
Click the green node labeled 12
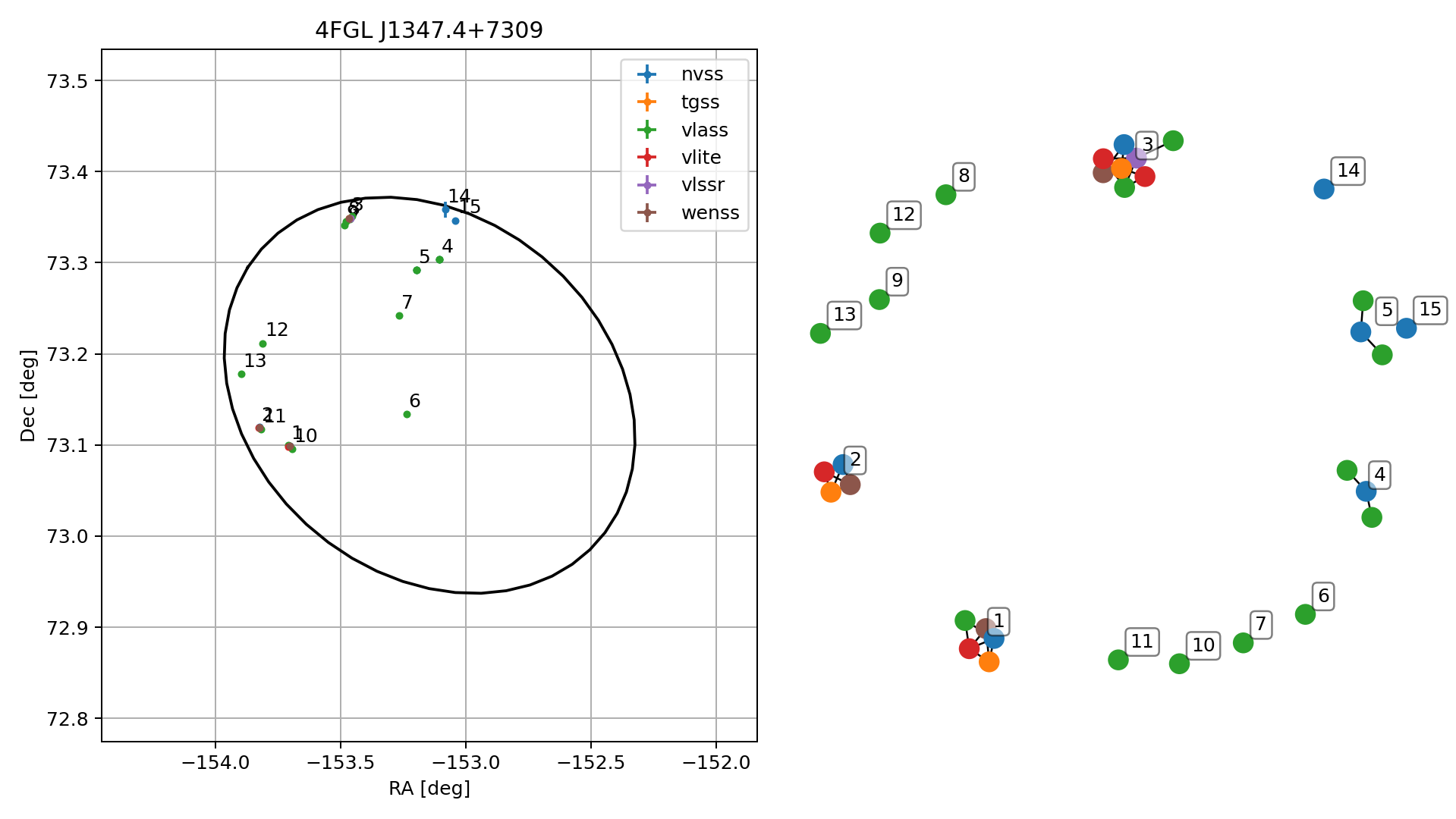(879, 233)
